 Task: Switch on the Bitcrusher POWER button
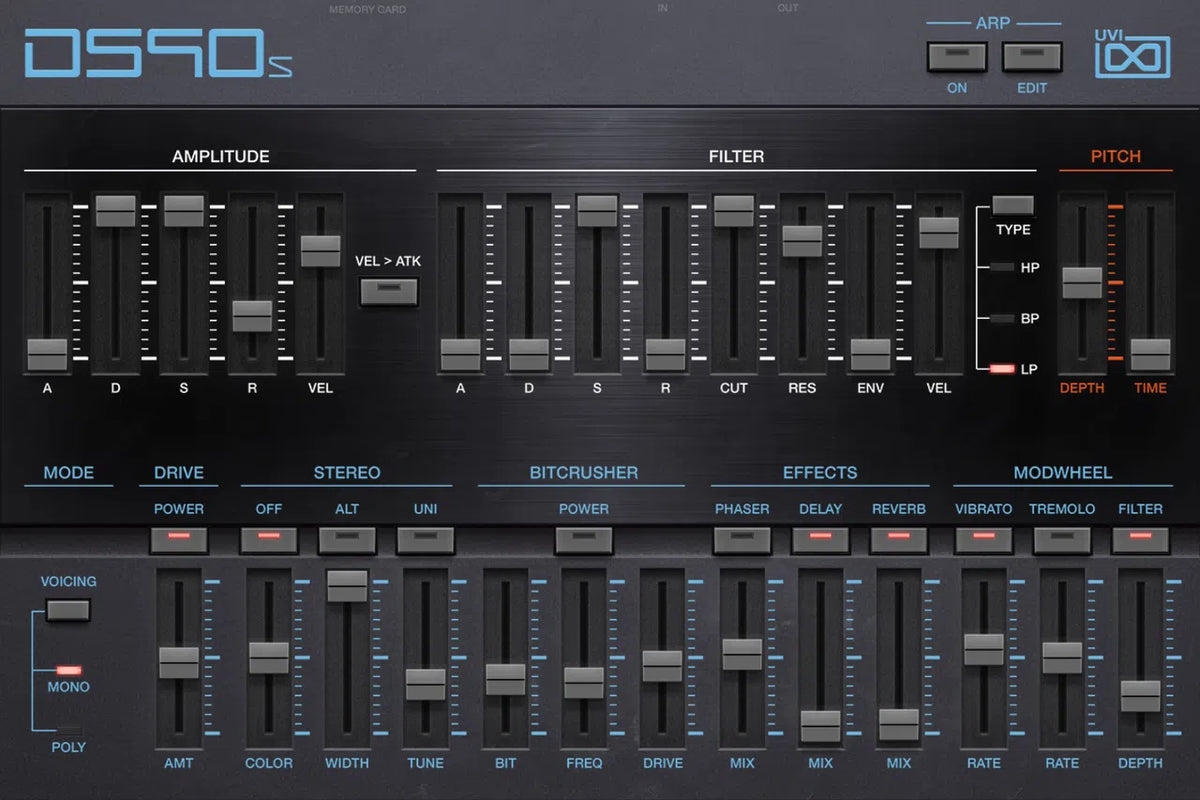[x=584, y=540]
